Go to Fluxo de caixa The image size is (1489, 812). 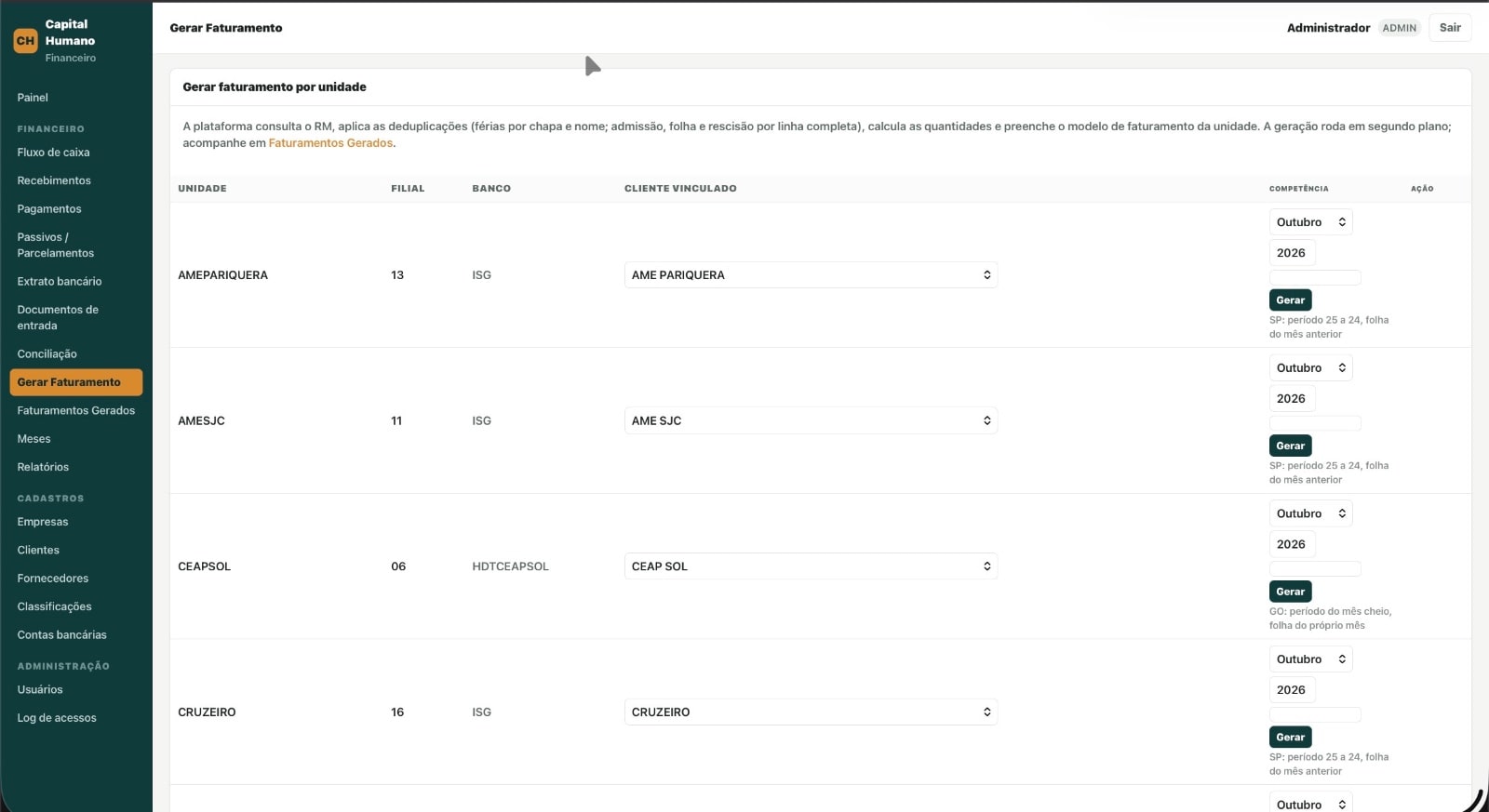coord(53,153)
